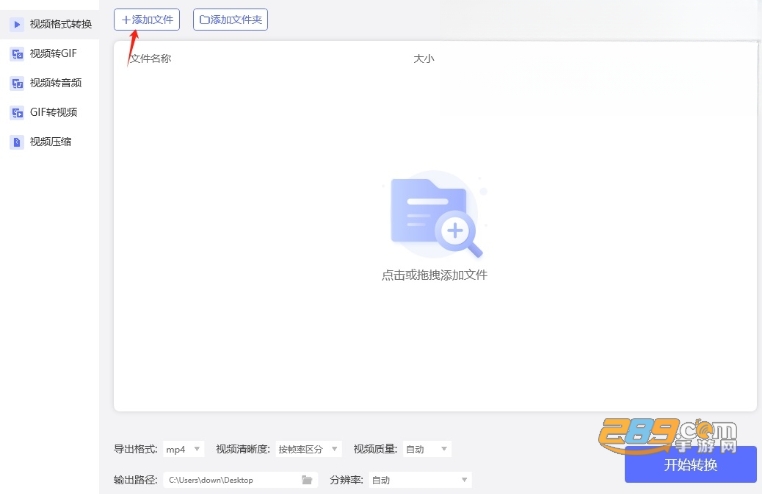
Task: Click the 添加文件夹 button
Action: pyautogui.click(x=230, y=20)
